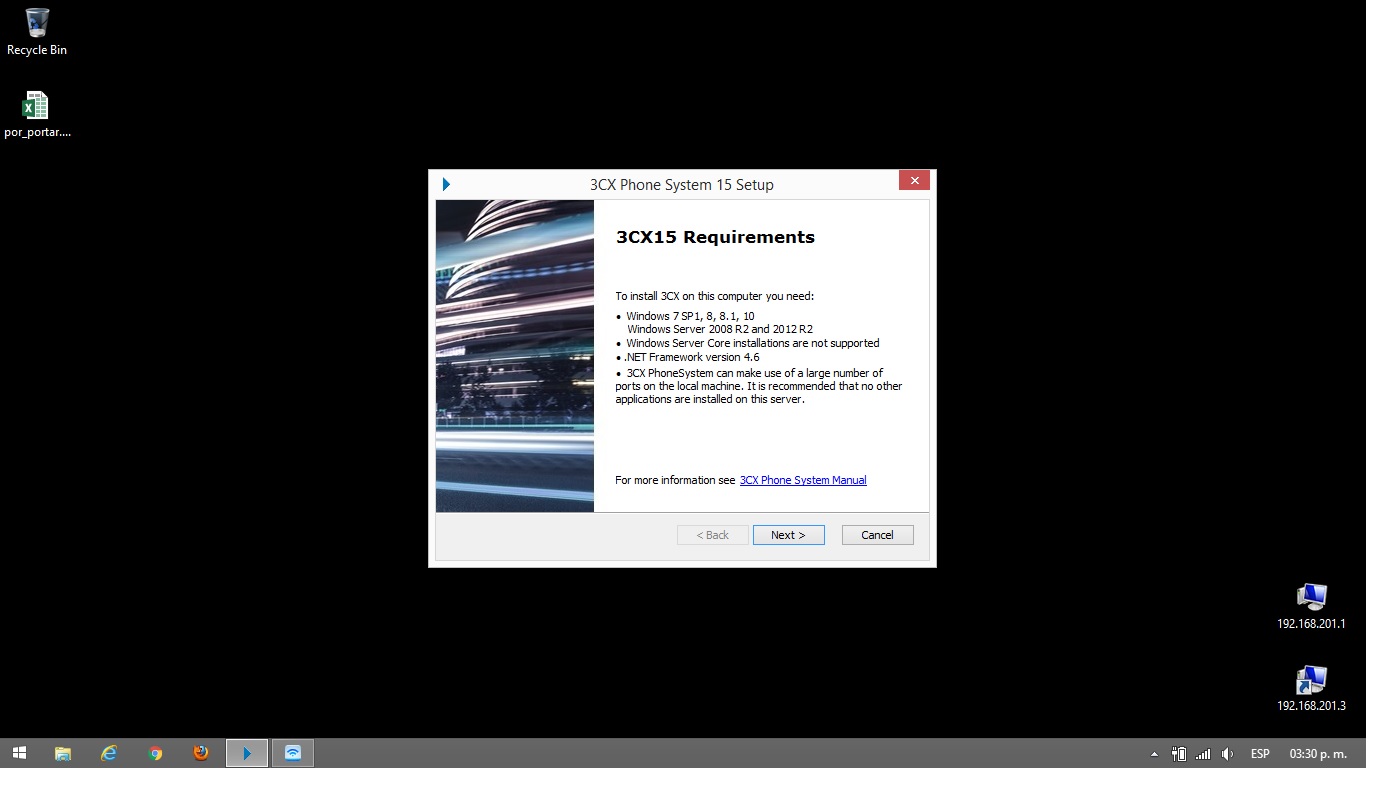The width and height of the screenshot is (1376, 808).
Task: Open the Recycle Bin on the desktop
Action: click(x=37, y=31)
